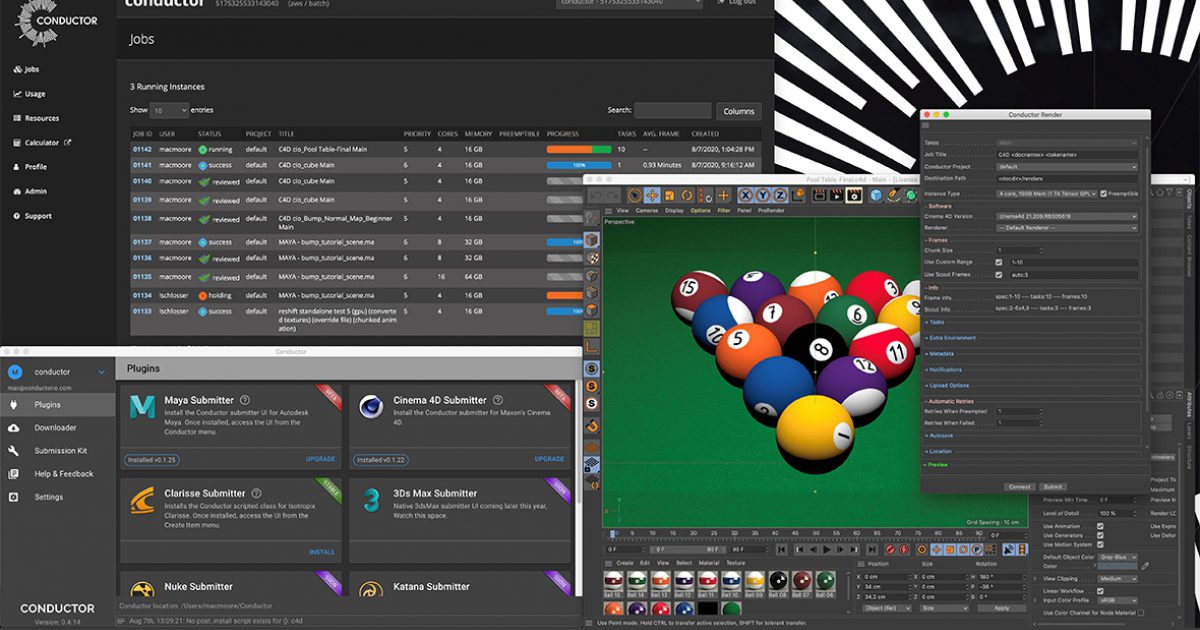Click the Submit button in Conductor Render
The width and height of the screenshot is (1200, 630).
(1053, 486)
